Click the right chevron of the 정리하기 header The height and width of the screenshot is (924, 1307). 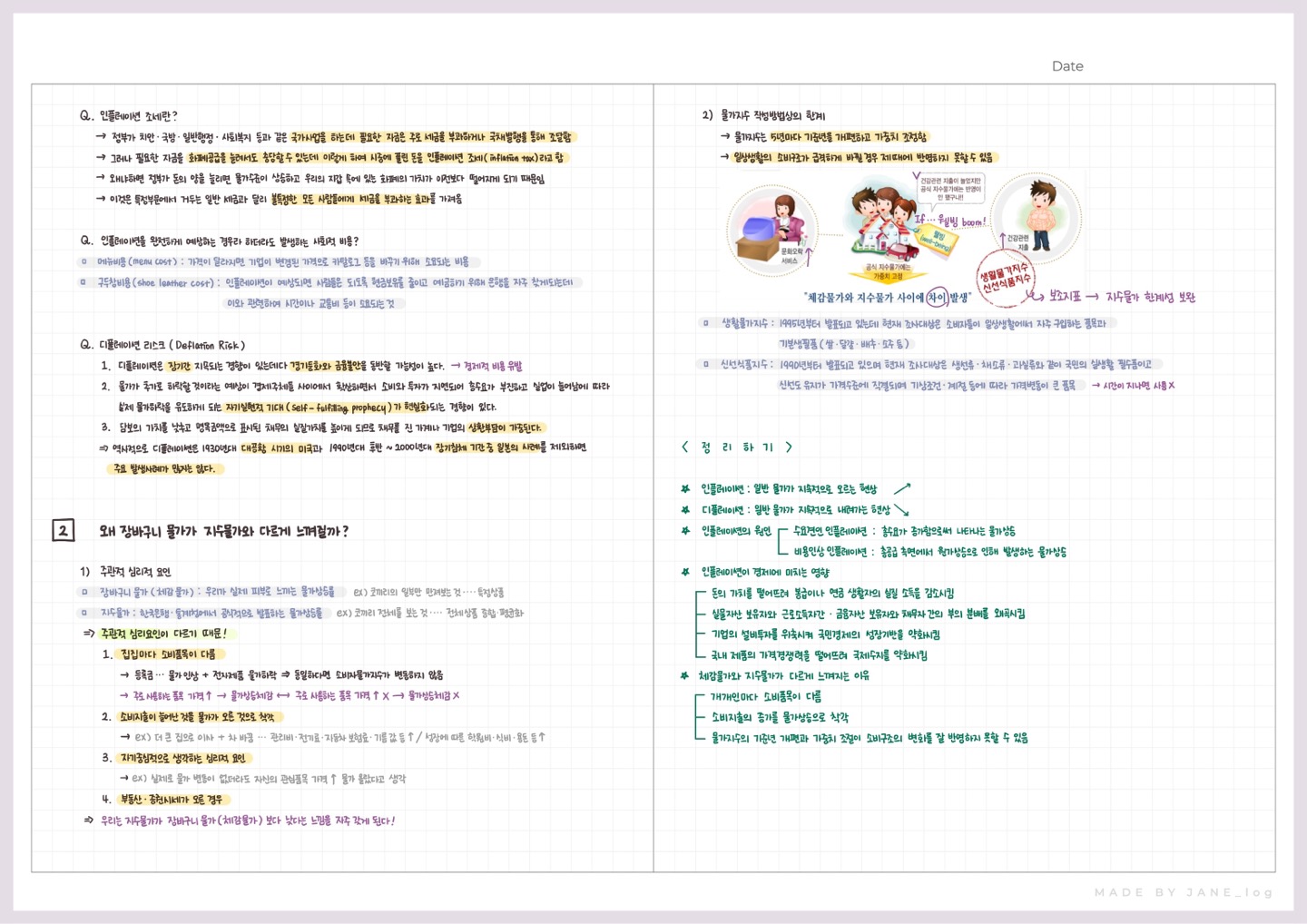[x=789, y=447]
